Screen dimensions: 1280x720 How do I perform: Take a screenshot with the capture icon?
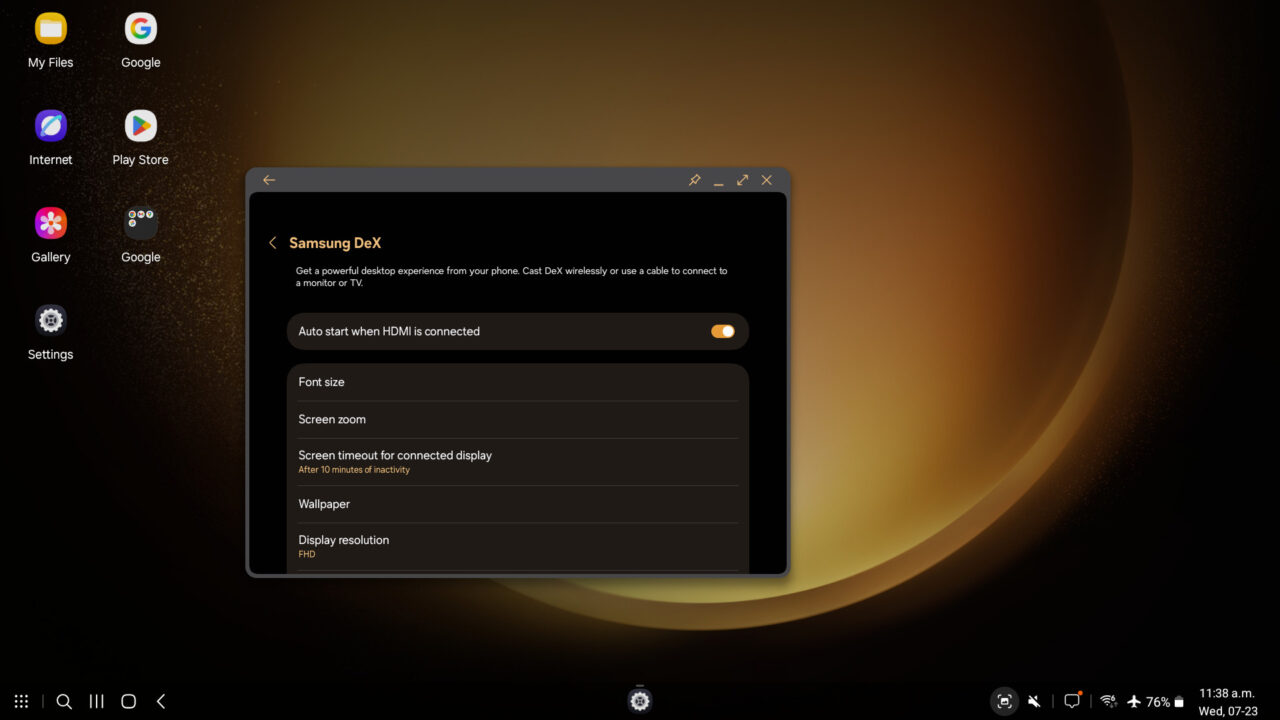pos(1004,701)
